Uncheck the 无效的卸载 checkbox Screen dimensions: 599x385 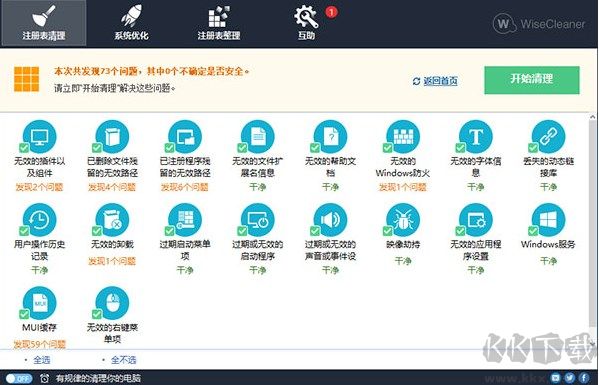click(x=97, y=231)
